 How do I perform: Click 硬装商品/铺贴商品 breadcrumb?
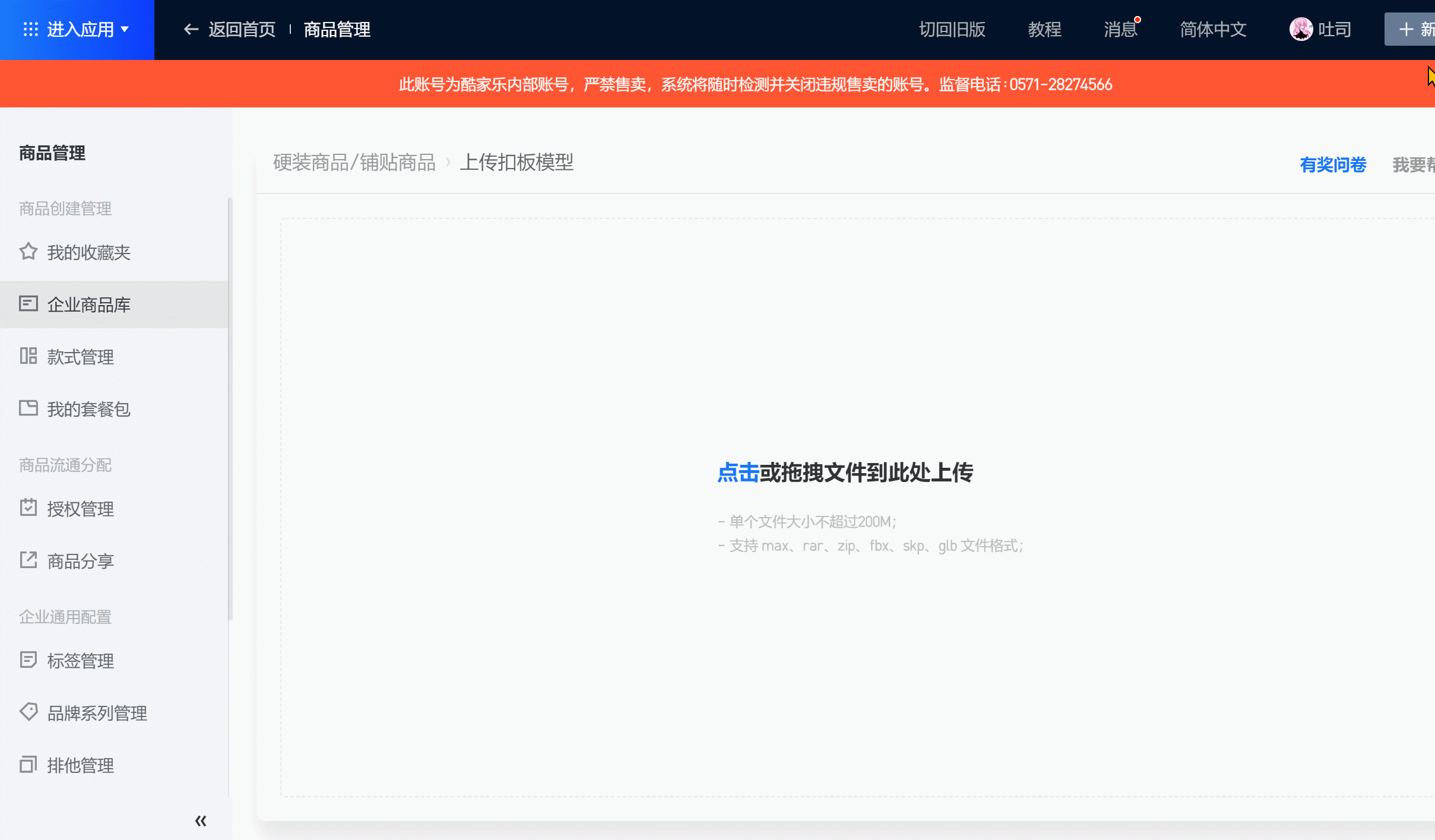click(354, 162)
